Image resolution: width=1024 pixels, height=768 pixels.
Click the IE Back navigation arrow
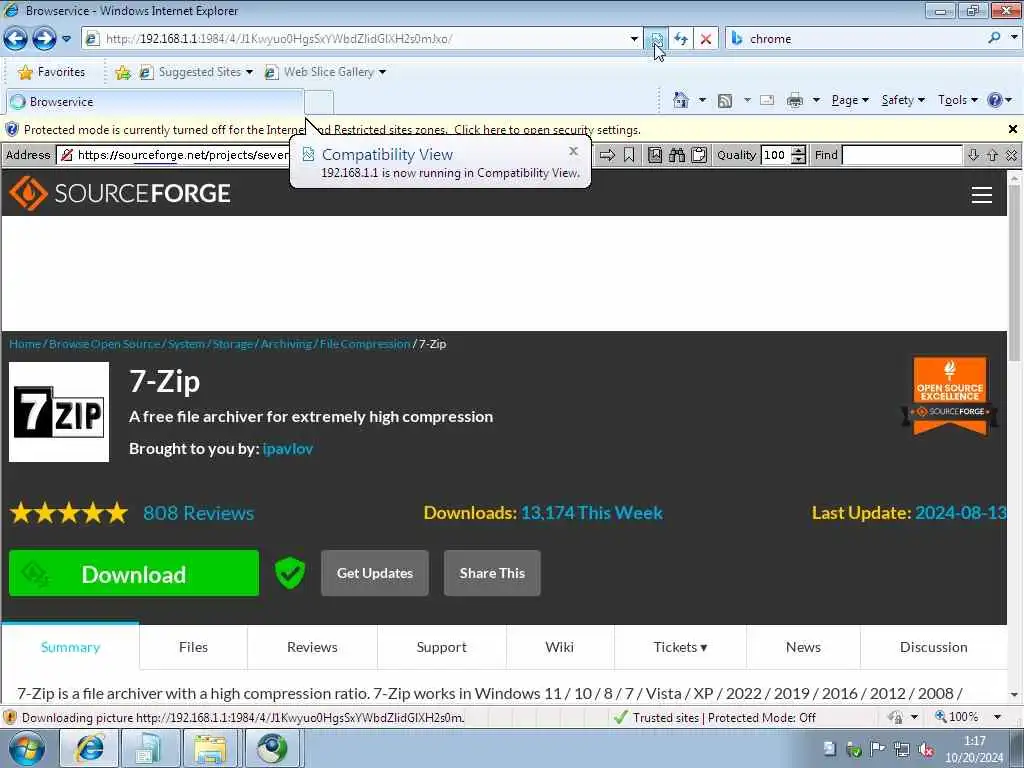(x=16, y=39)
